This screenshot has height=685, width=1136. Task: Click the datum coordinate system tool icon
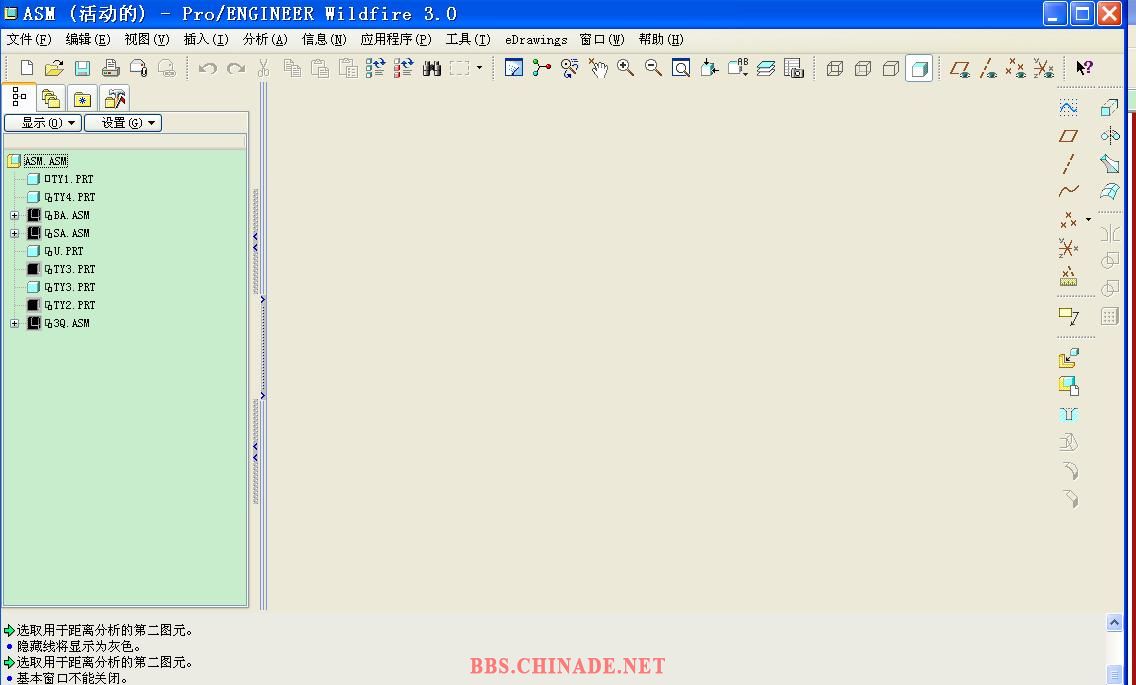(x=1069, y=248)
